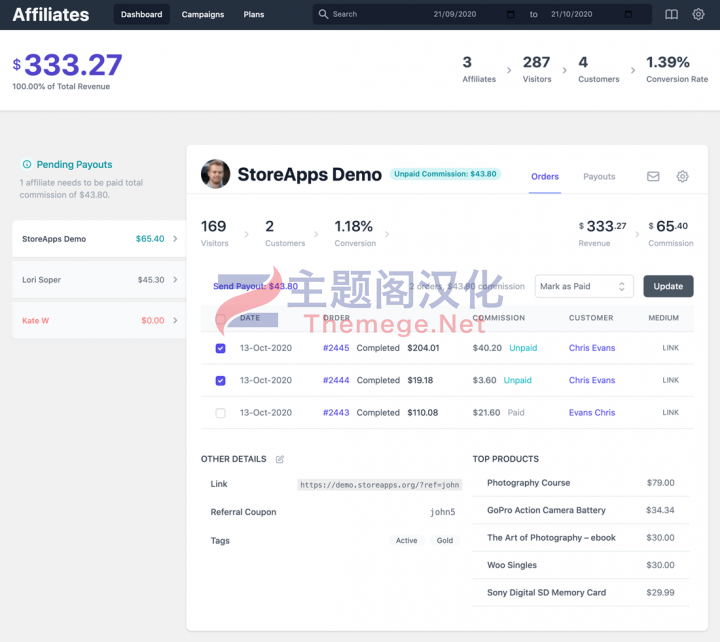Open order #2444 link
The width and height of the screenshot is (720, 642).
336,380
